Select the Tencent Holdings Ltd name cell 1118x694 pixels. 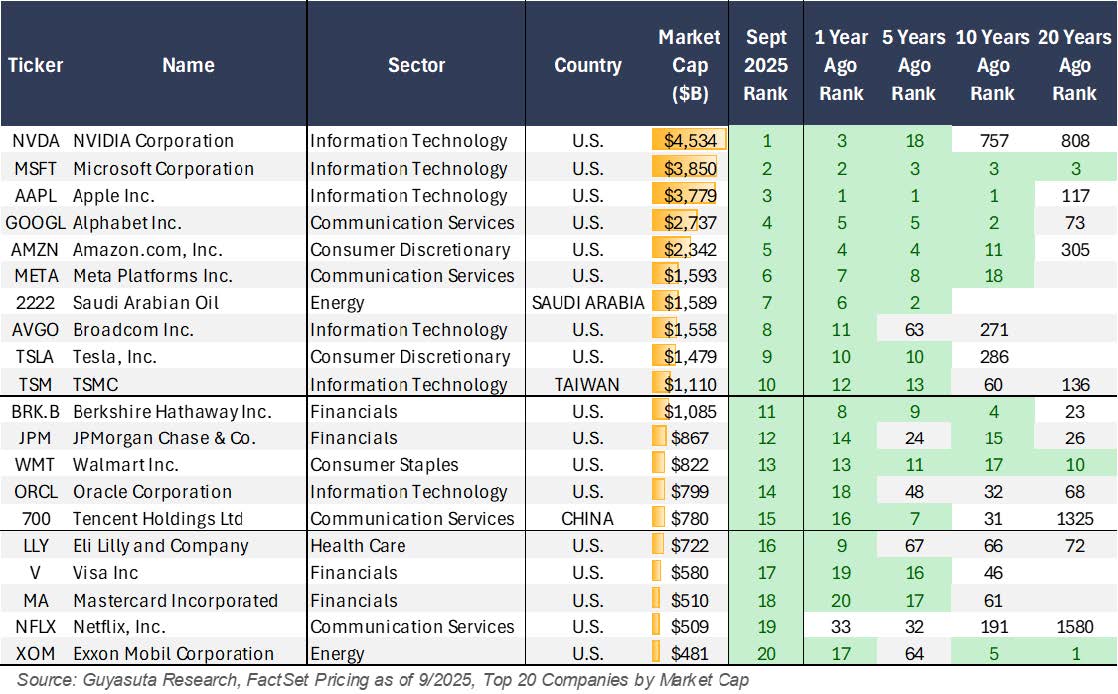(158, 519)
